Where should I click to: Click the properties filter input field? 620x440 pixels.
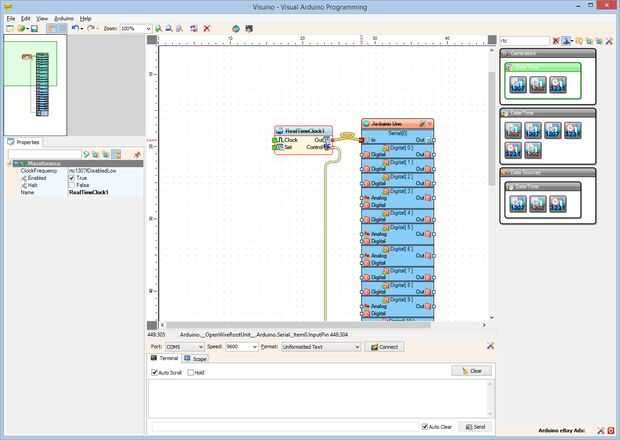[x=45, y=155]
